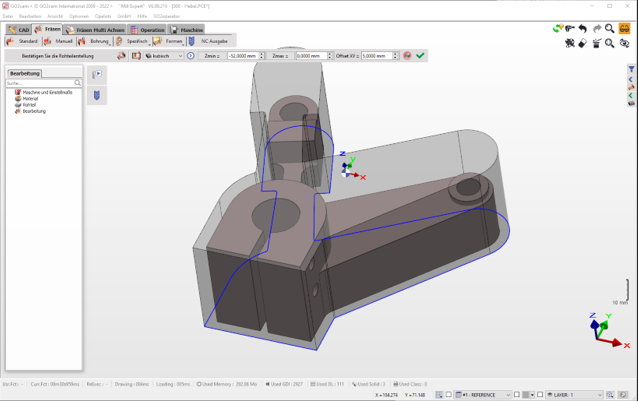Switch to the Fräsen Multi Achsen tab
638x401 pixels.
(x=95, y=30)
